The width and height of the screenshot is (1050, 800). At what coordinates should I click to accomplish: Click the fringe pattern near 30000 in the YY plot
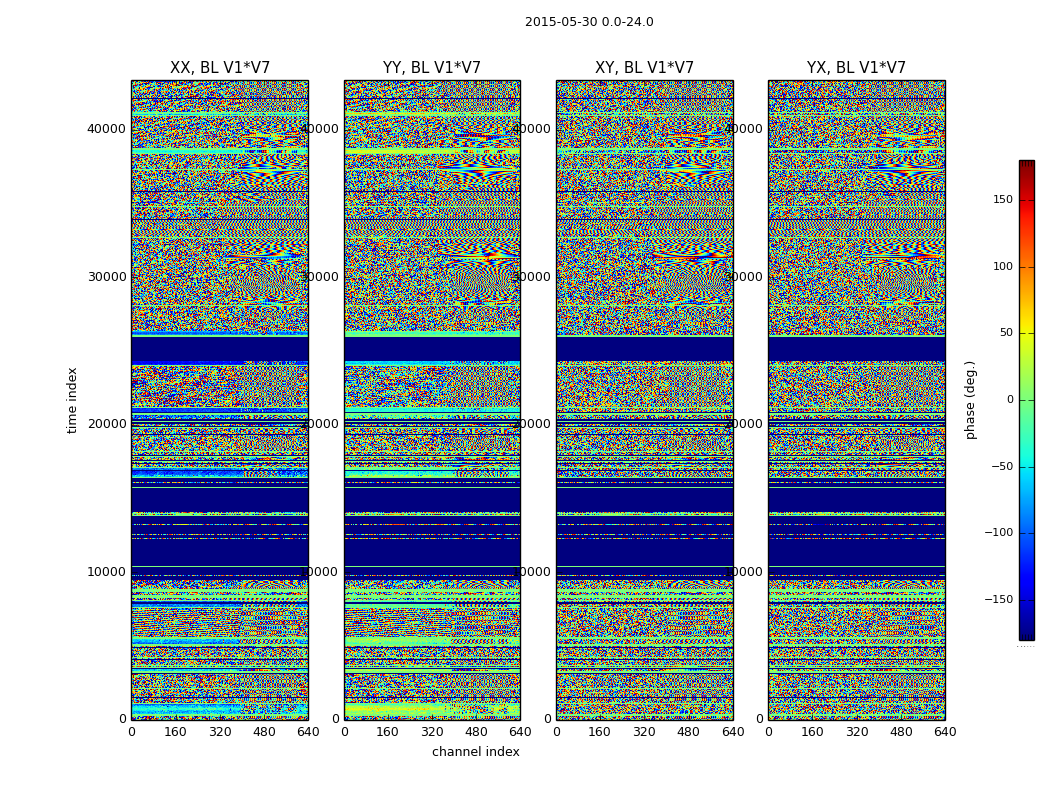tap(483, 283)
